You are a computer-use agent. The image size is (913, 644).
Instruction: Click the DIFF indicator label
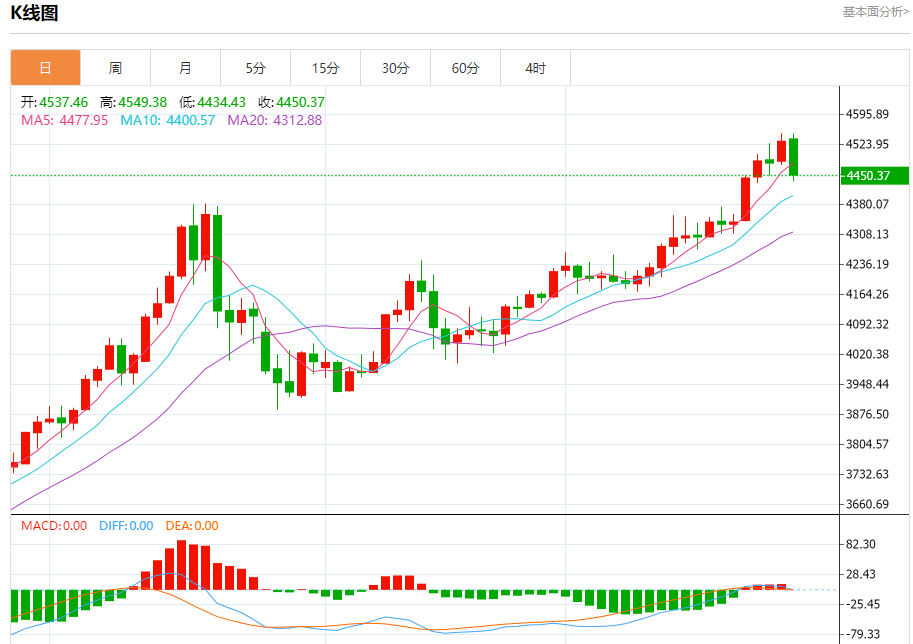(126, 526)
